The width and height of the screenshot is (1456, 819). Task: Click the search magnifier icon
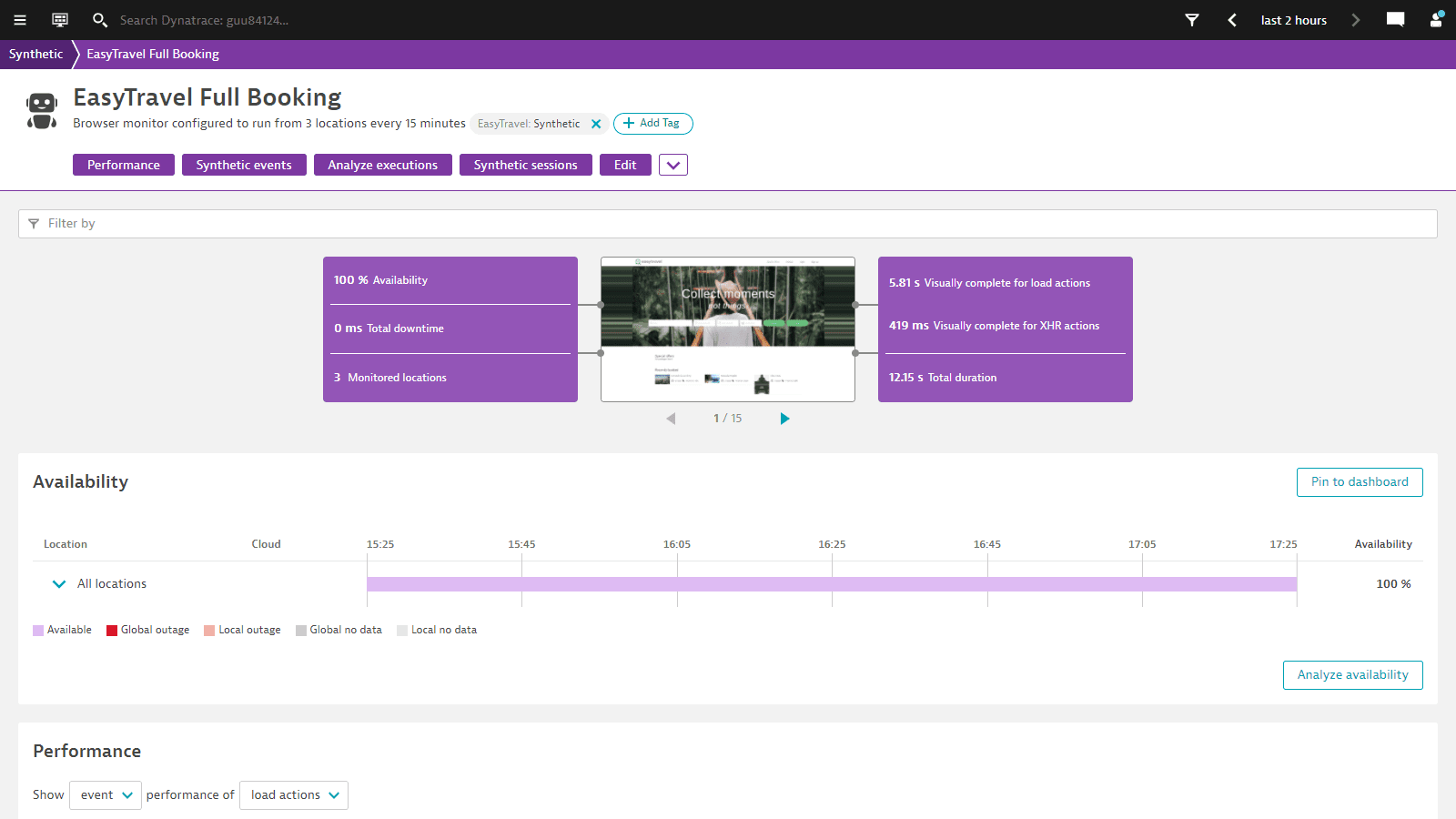coord(100,20)
